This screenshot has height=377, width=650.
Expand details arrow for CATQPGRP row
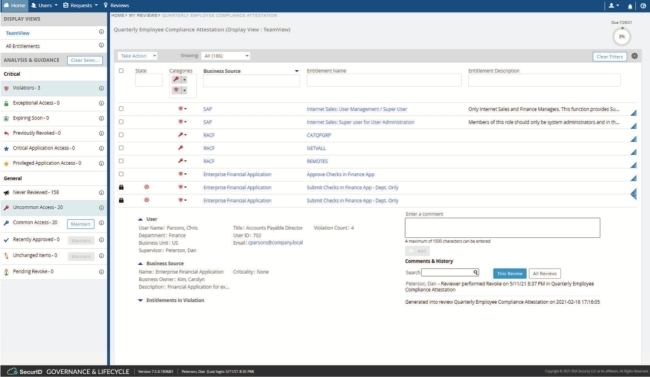[633, 139]
